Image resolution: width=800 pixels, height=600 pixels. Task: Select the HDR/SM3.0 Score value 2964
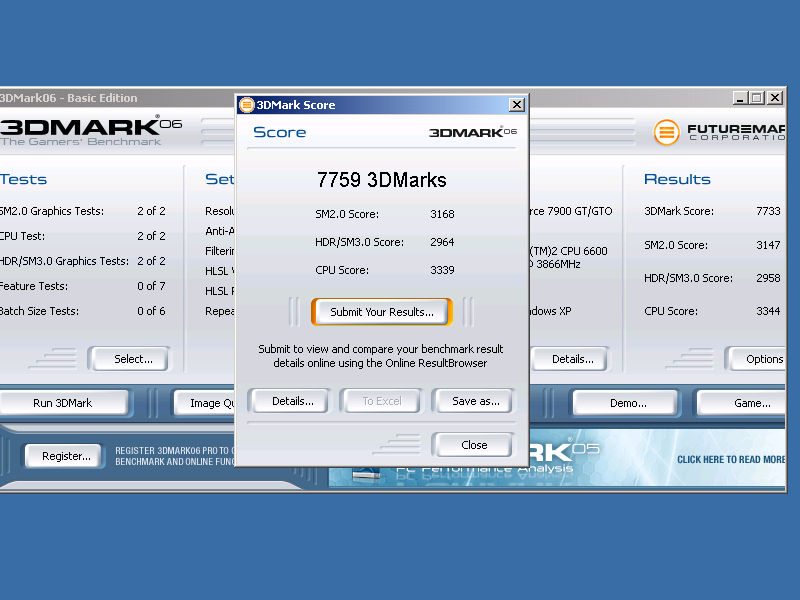click(442, 242)
